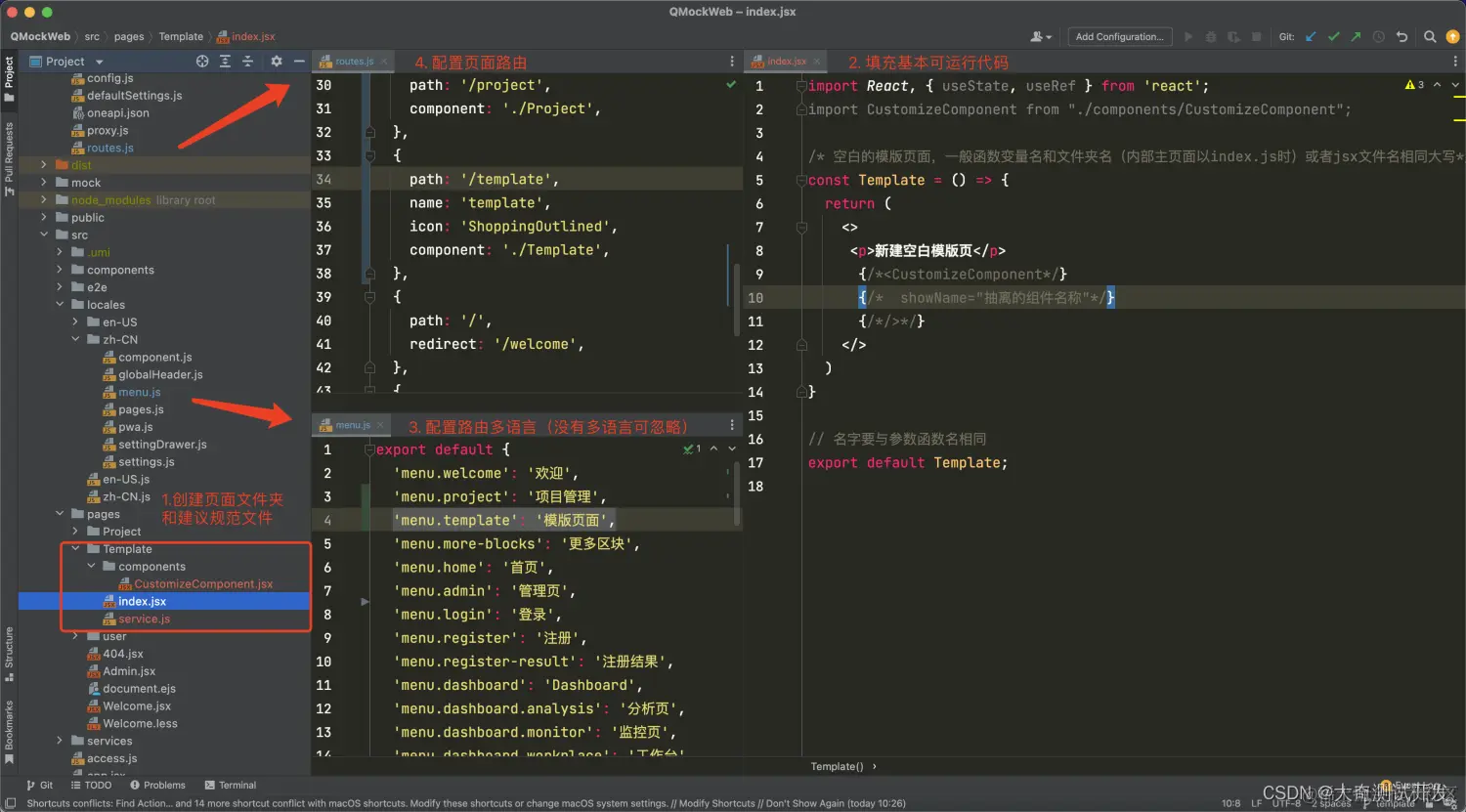The image size is (1466, 812).
Task: Open the Git tool window tab
Action: 40,785
